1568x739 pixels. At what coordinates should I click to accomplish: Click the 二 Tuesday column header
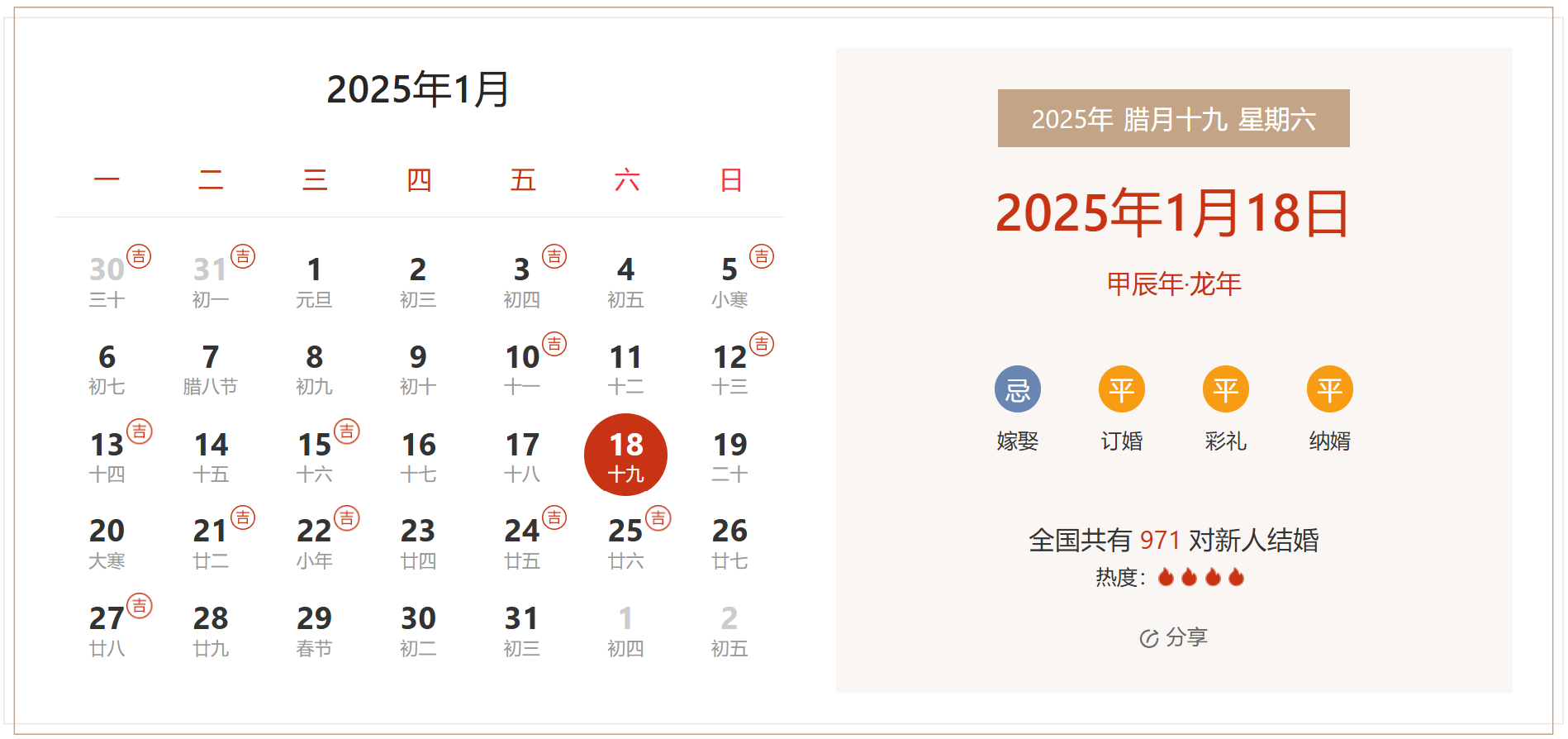pyautogui.click(x=211, y=179)
